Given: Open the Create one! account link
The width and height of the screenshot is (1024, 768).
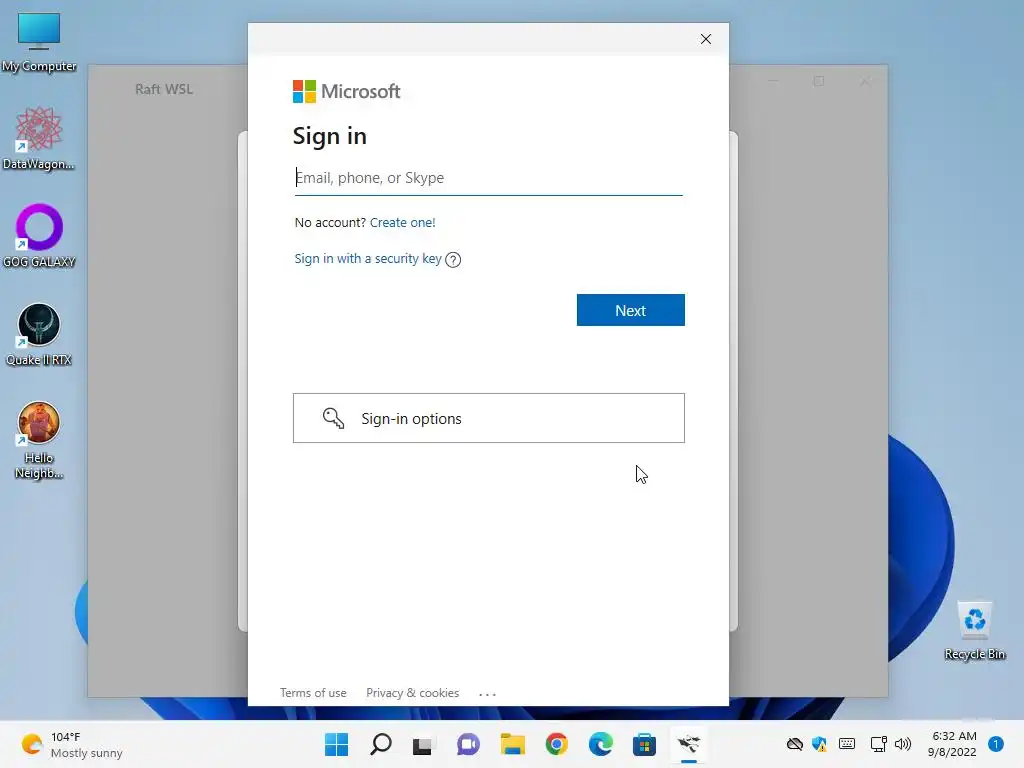Looking at the screenshot, I should tap(402, 222).
